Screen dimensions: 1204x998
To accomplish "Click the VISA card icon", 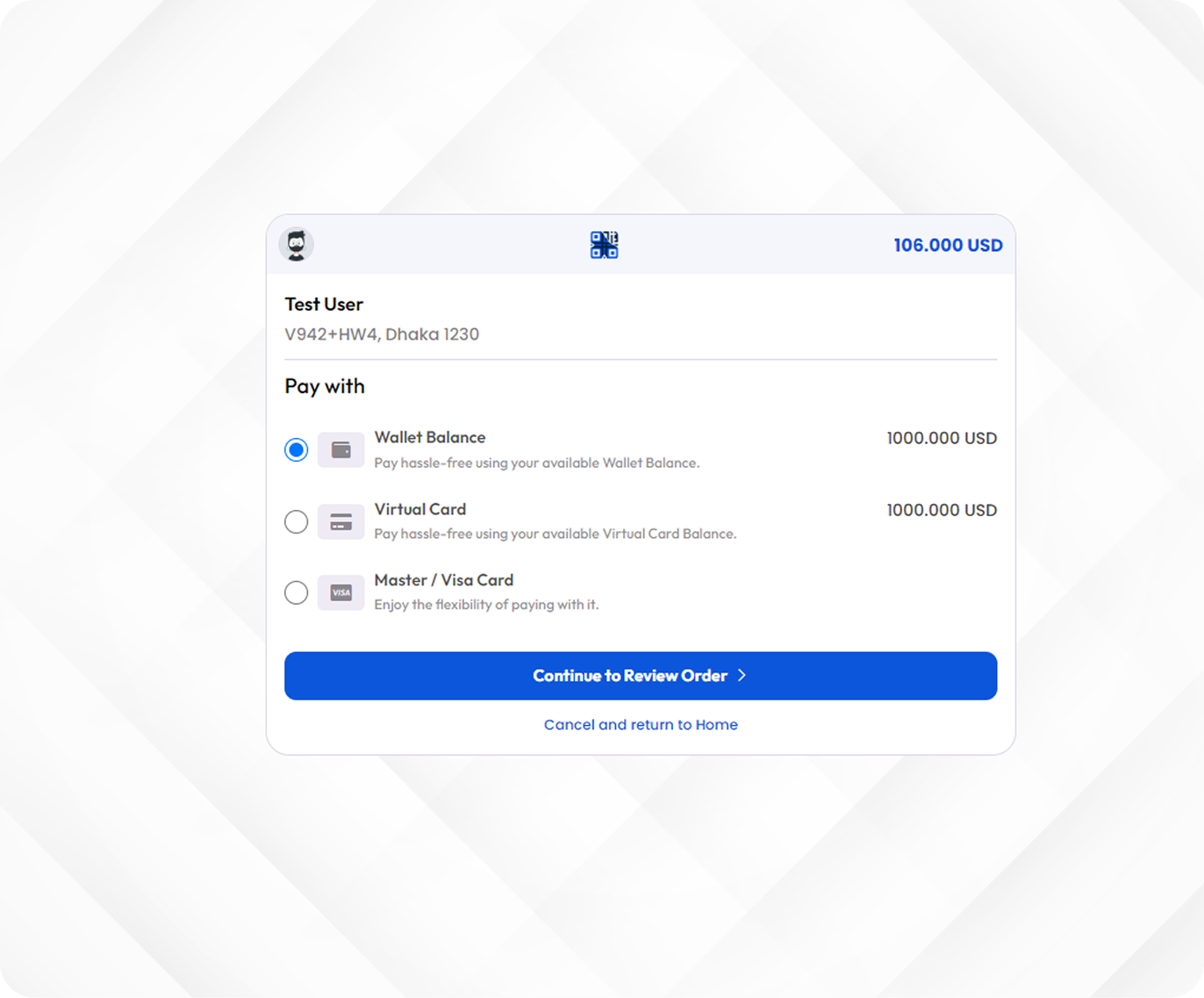I will click(341, 593).
